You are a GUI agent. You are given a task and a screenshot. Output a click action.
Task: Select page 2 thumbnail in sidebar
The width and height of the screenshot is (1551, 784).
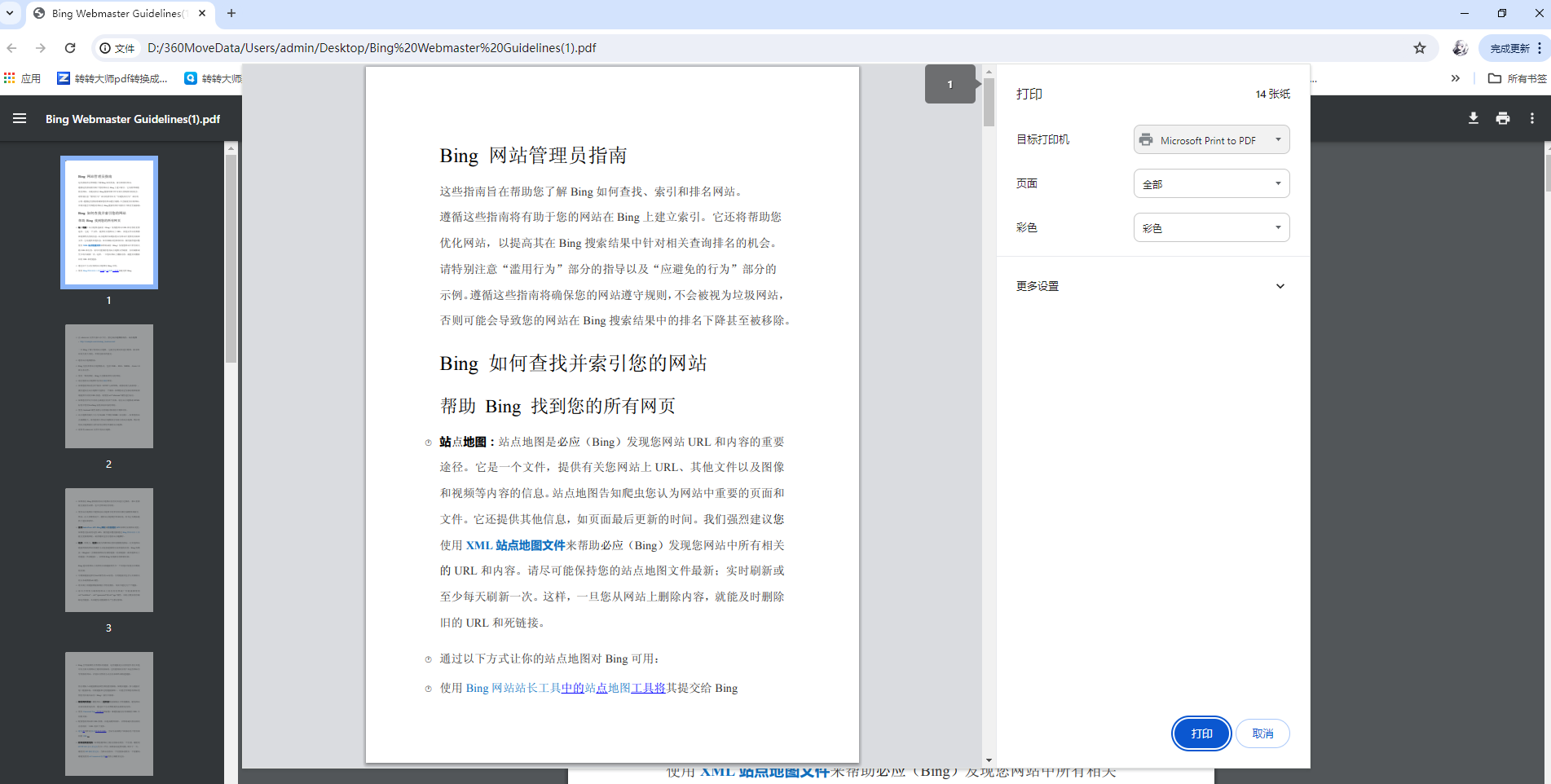pos(108,386)
